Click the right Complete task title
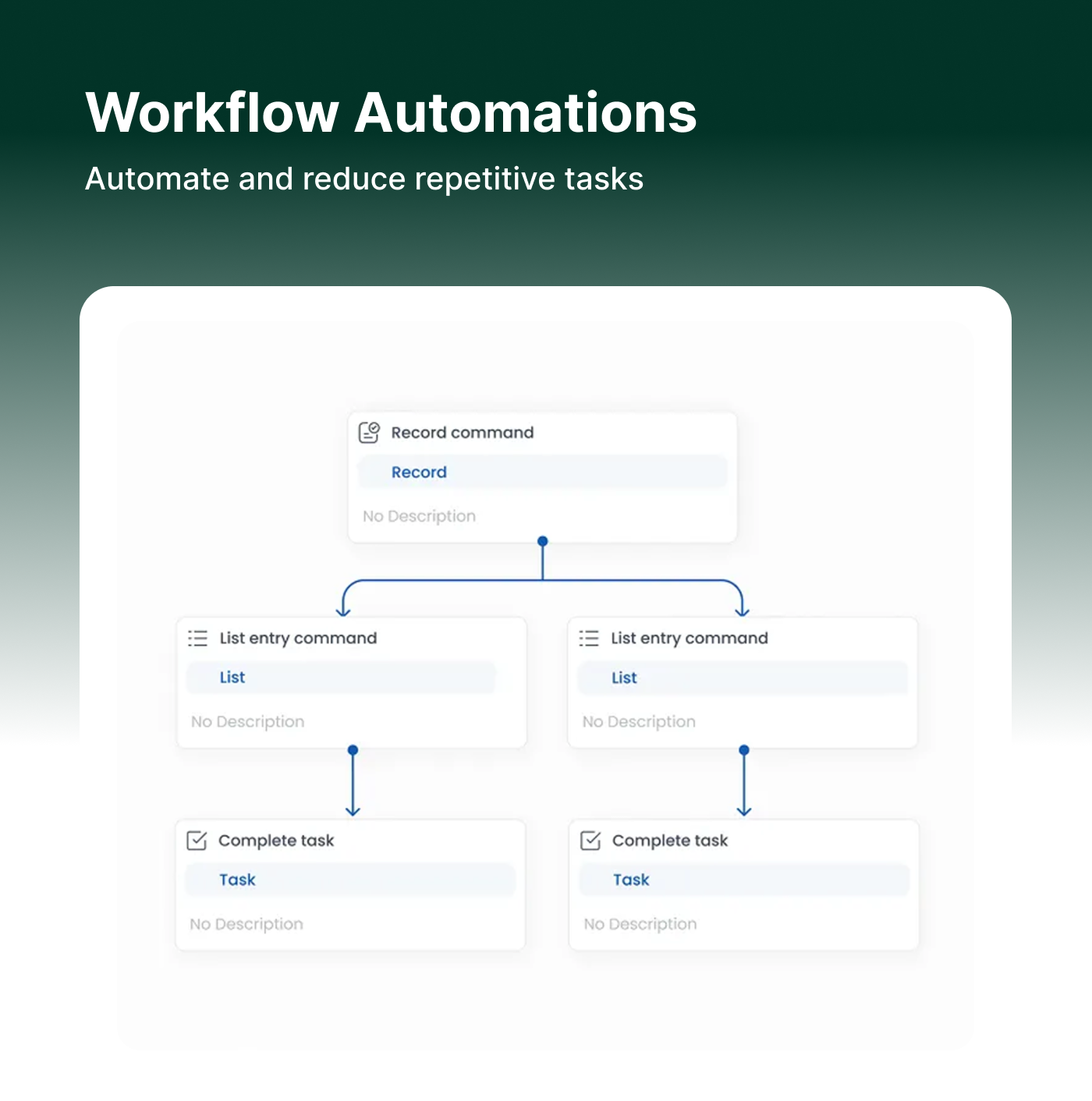The width and height of the screenshot is (1092, 1101). [x=670, y=841]
